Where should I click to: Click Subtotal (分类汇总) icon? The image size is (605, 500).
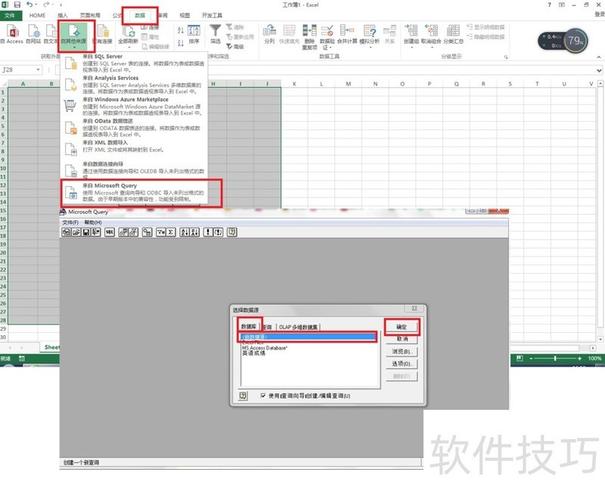tap(453, 34)
